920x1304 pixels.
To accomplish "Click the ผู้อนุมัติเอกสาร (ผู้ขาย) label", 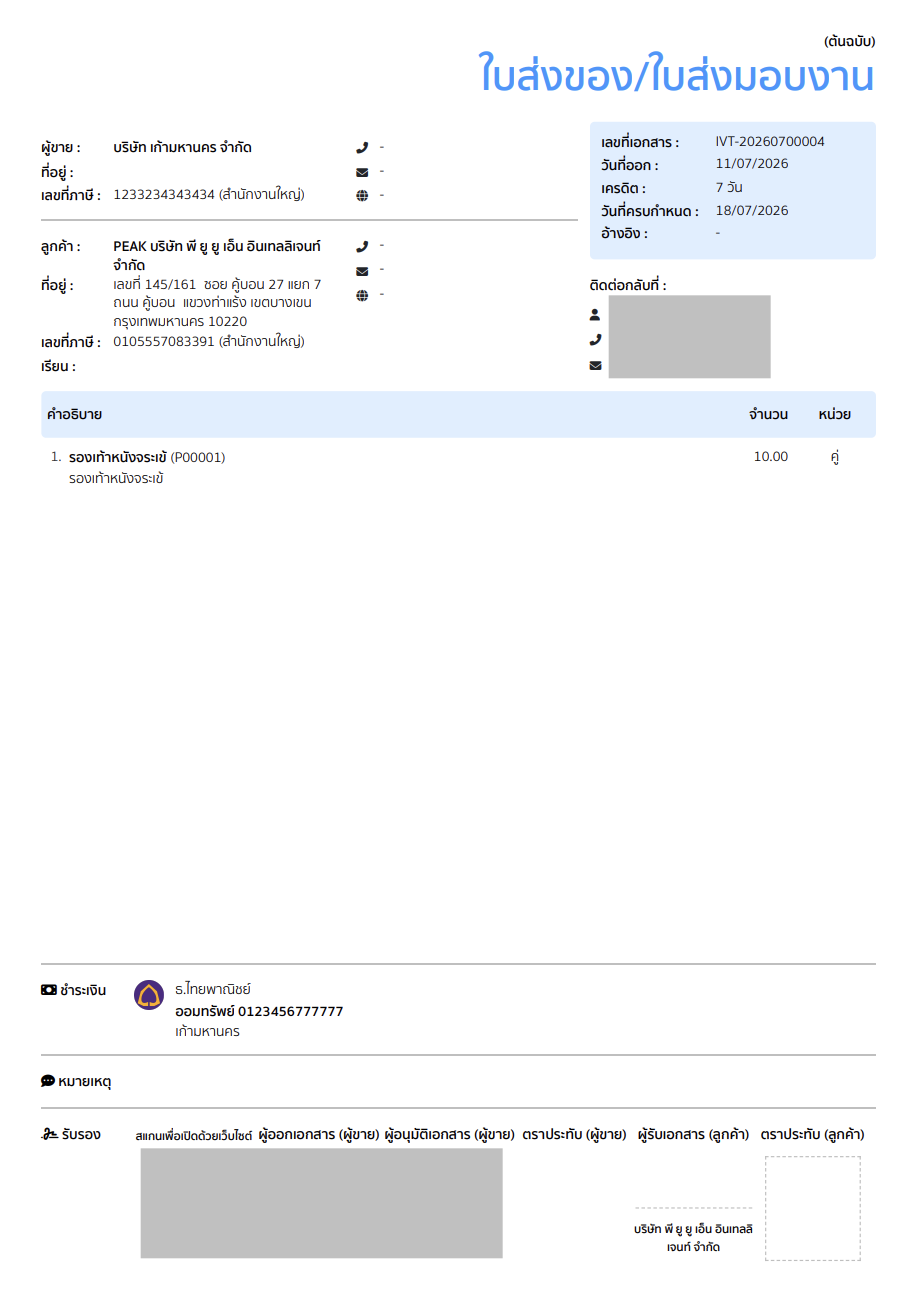I will click(450, 1135).
